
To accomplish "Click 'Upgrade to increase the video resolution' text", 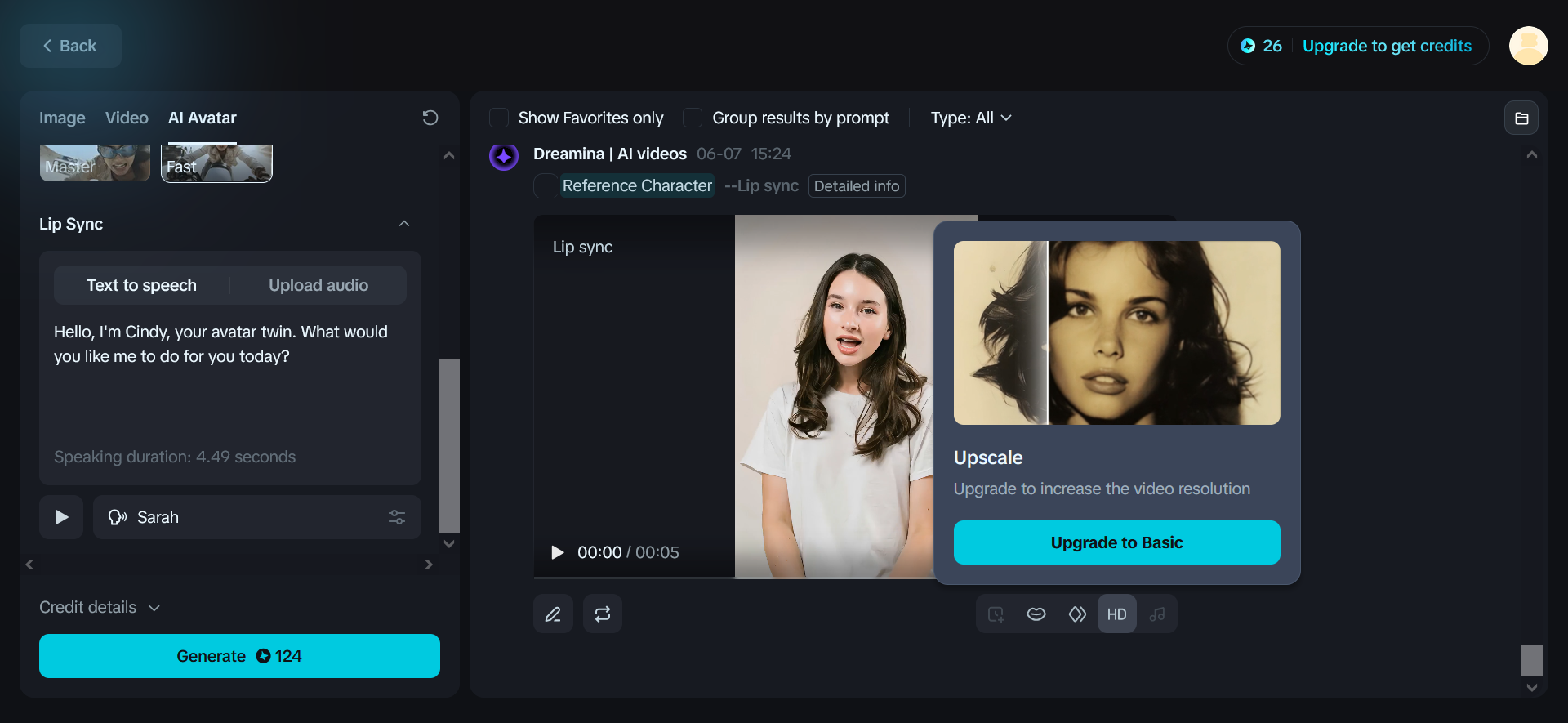I will (x=1102, y=489).
